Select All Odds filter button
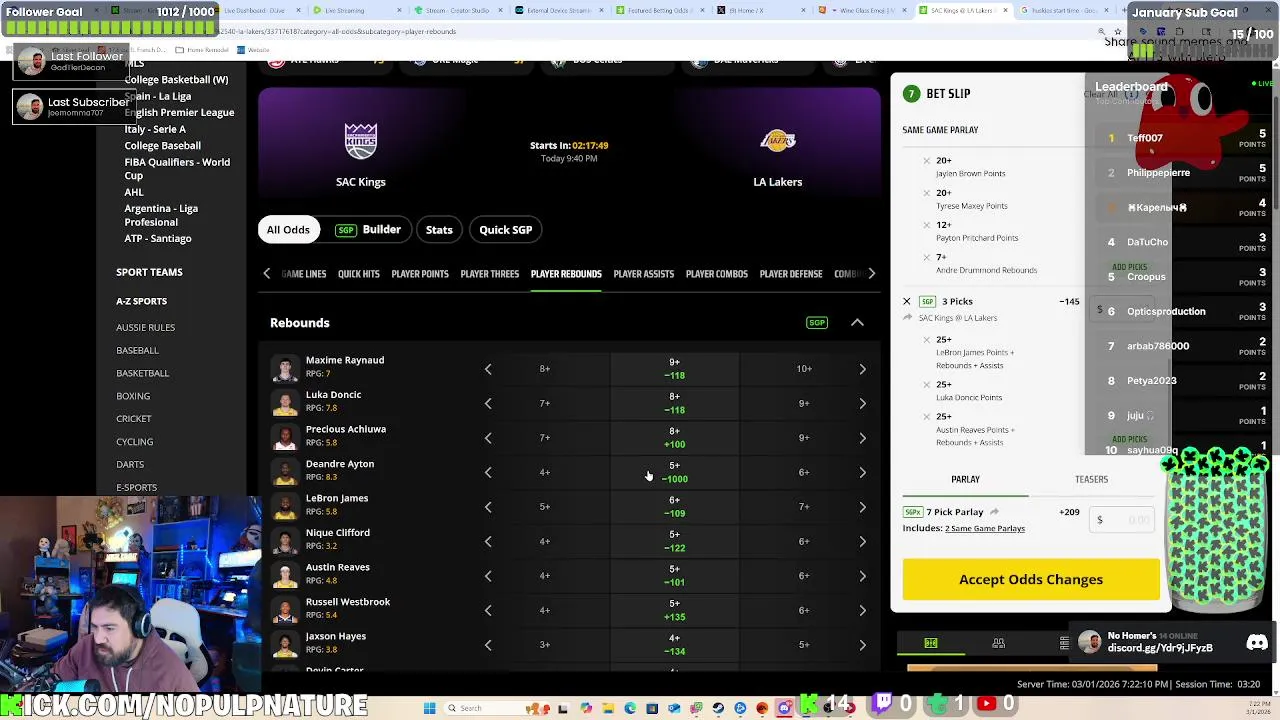 coord(288,230)
